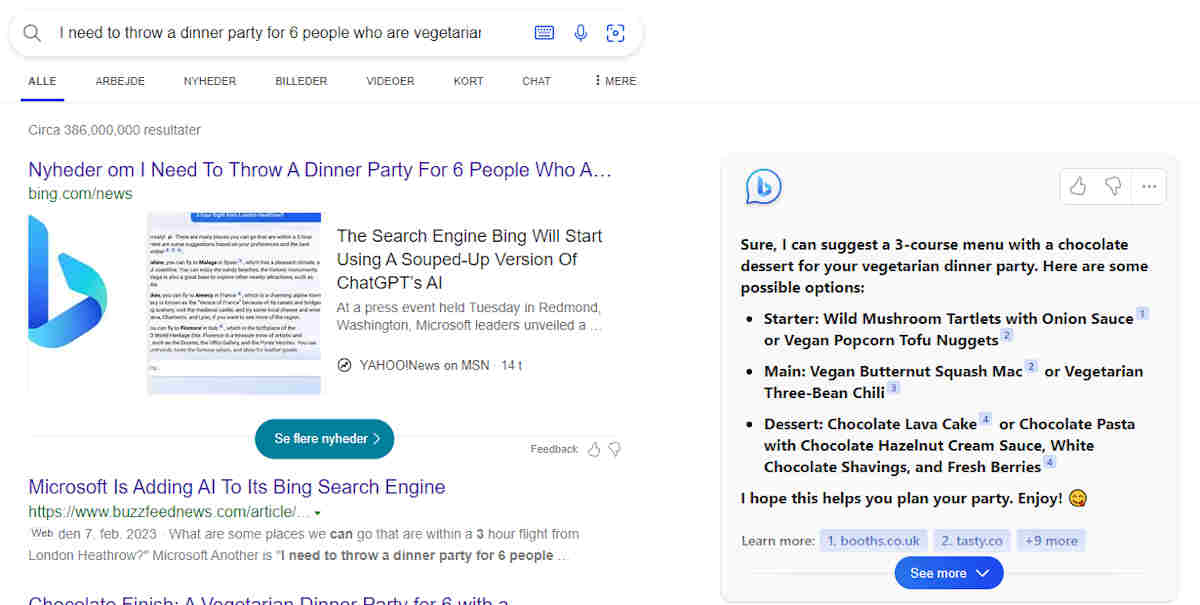Select the ALLE tab

click(x=42, y=81)
